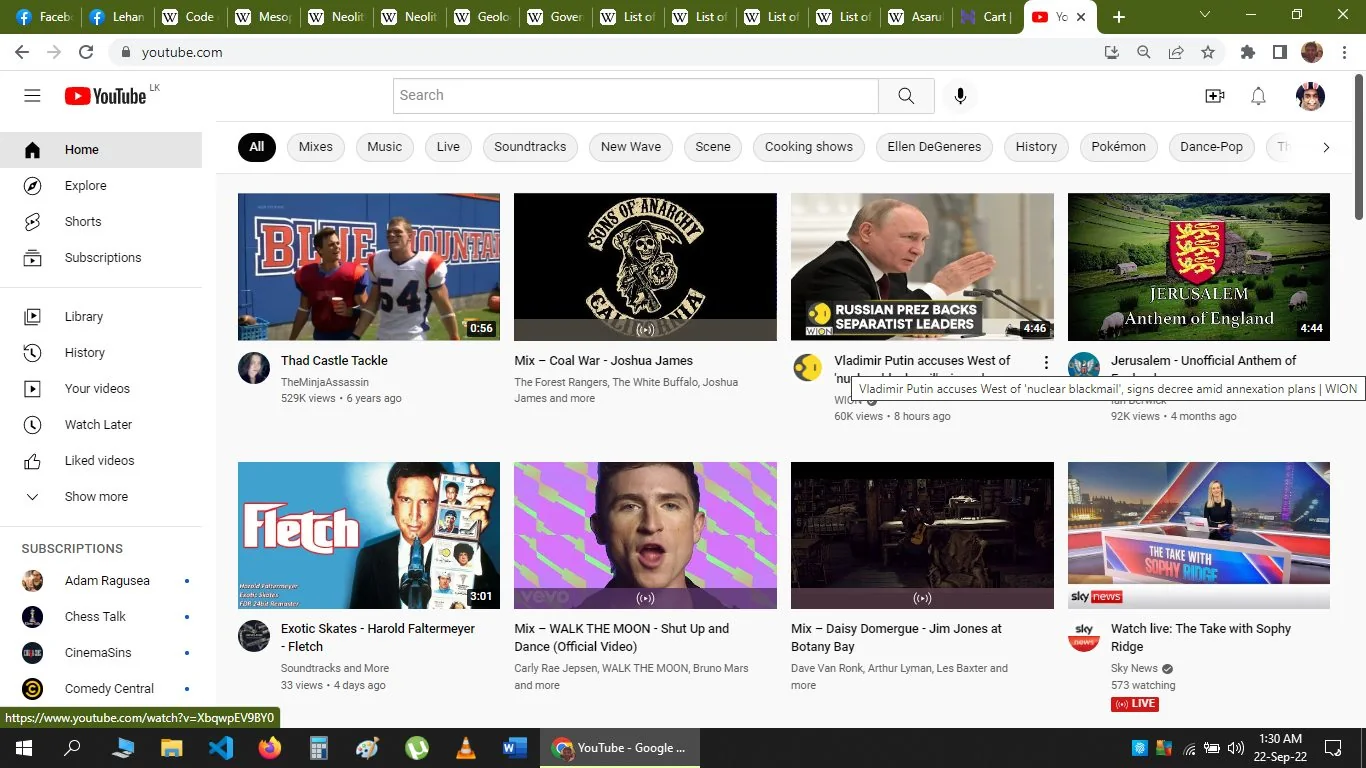
Task: Select the Mixes filter chip
Action: (x=316, y=147)
